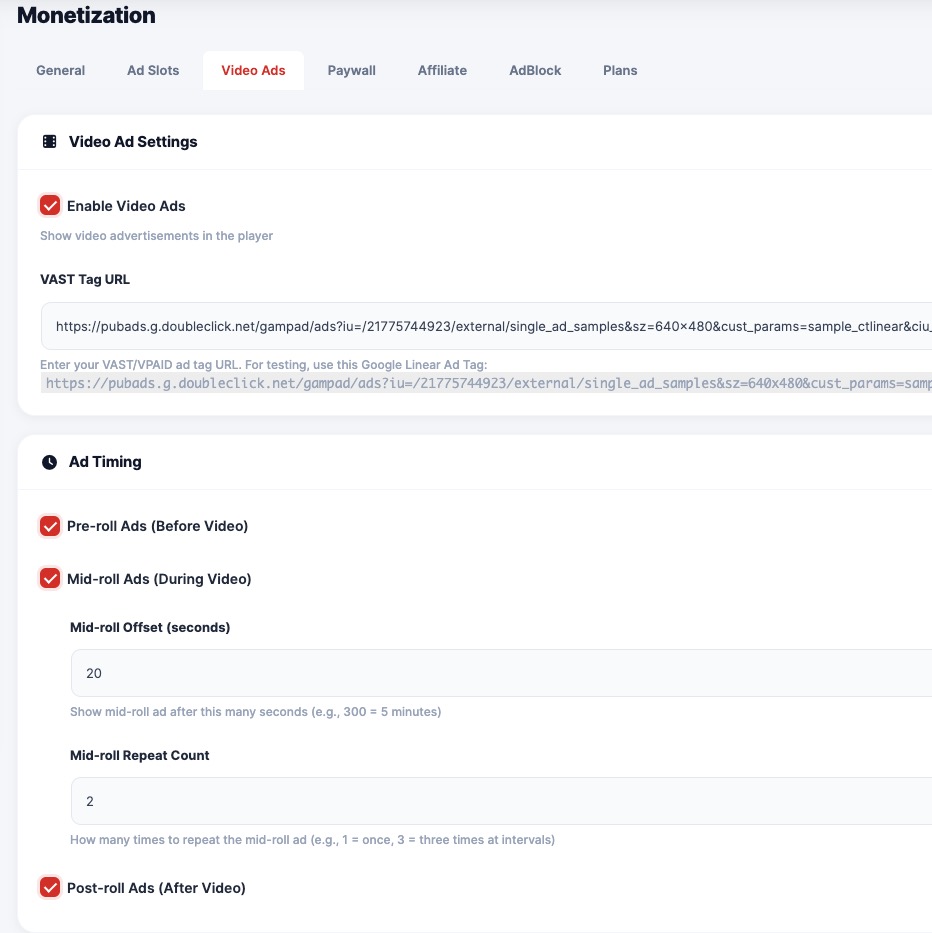Open the Plans tab
Viewport: 932px width, 933px height.
620,71
